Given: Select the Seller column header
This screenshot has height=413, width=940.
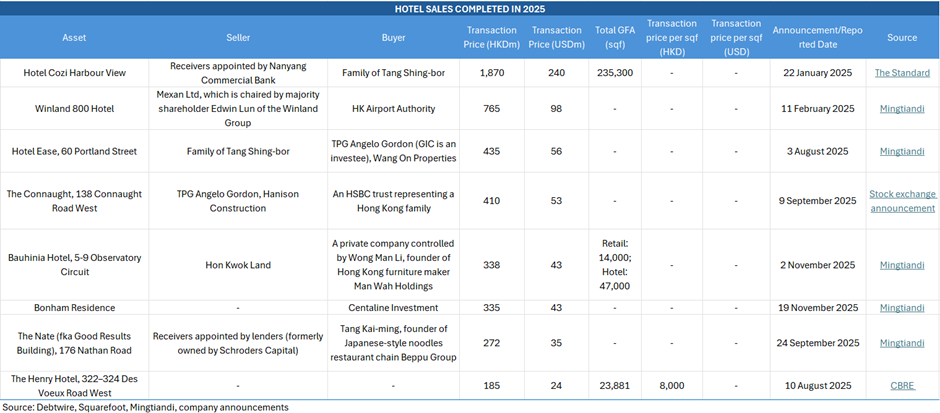Looking at the screenshot, I should [238, 37].
